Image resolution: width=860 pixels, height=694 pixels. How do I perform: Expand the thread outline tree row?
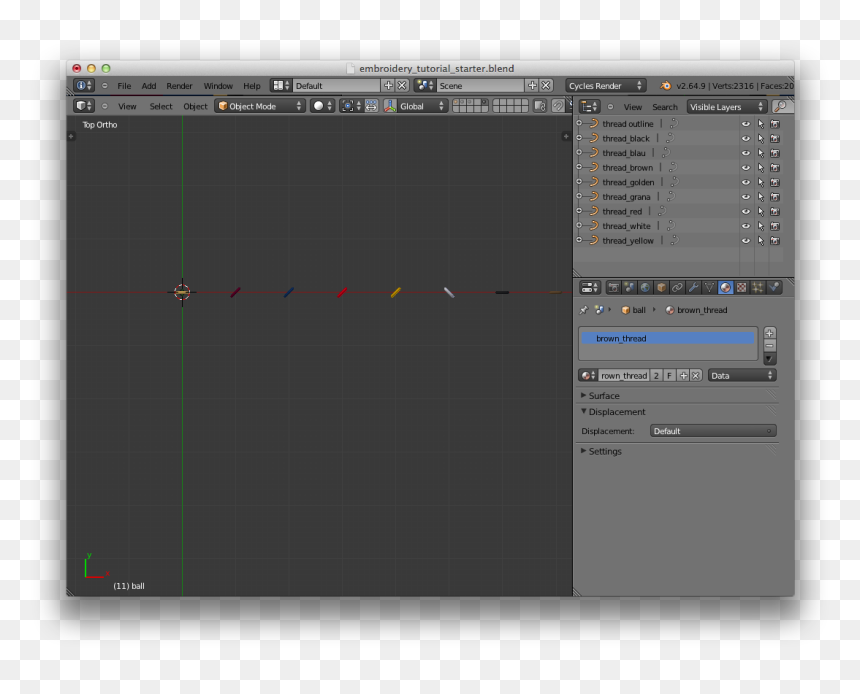pyautogui.click(x=579, y=123)
